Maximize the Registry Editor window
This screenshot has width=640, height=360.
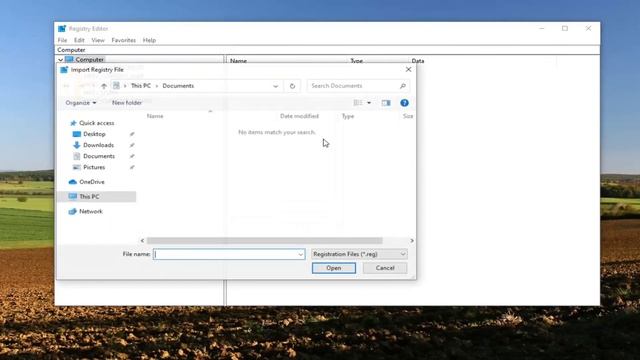(565, 28)
